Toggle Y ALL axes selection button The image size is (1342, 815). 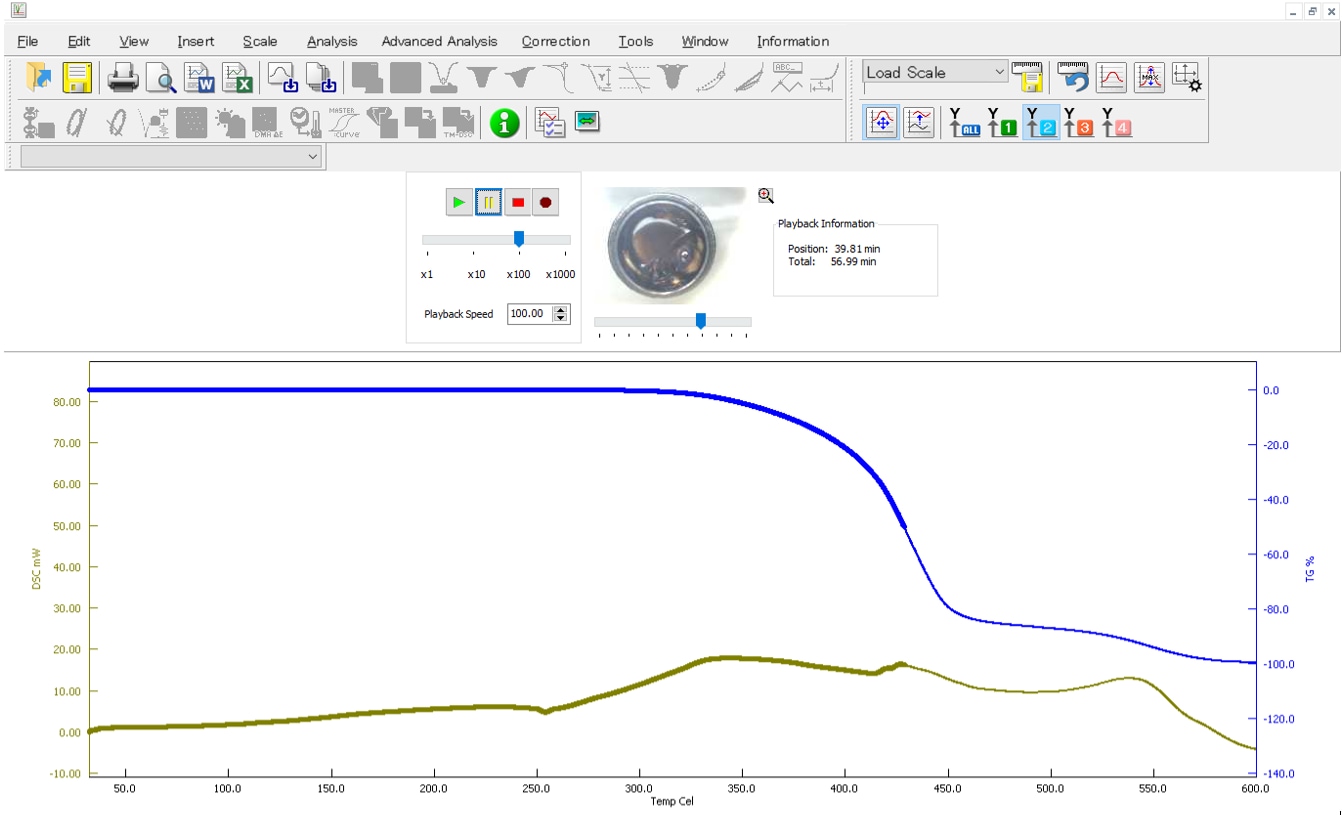pyautogui.click(x=964, y=122)
